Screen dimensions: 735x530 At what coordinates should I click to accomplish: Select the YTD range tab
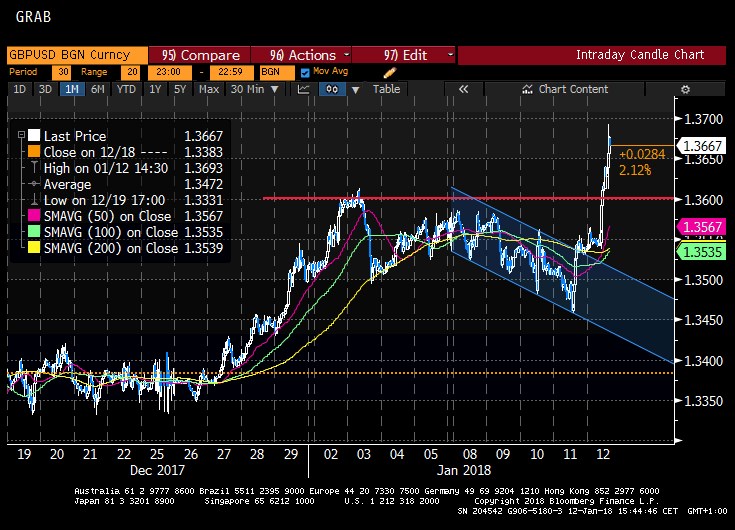click(x=126, y=89)
